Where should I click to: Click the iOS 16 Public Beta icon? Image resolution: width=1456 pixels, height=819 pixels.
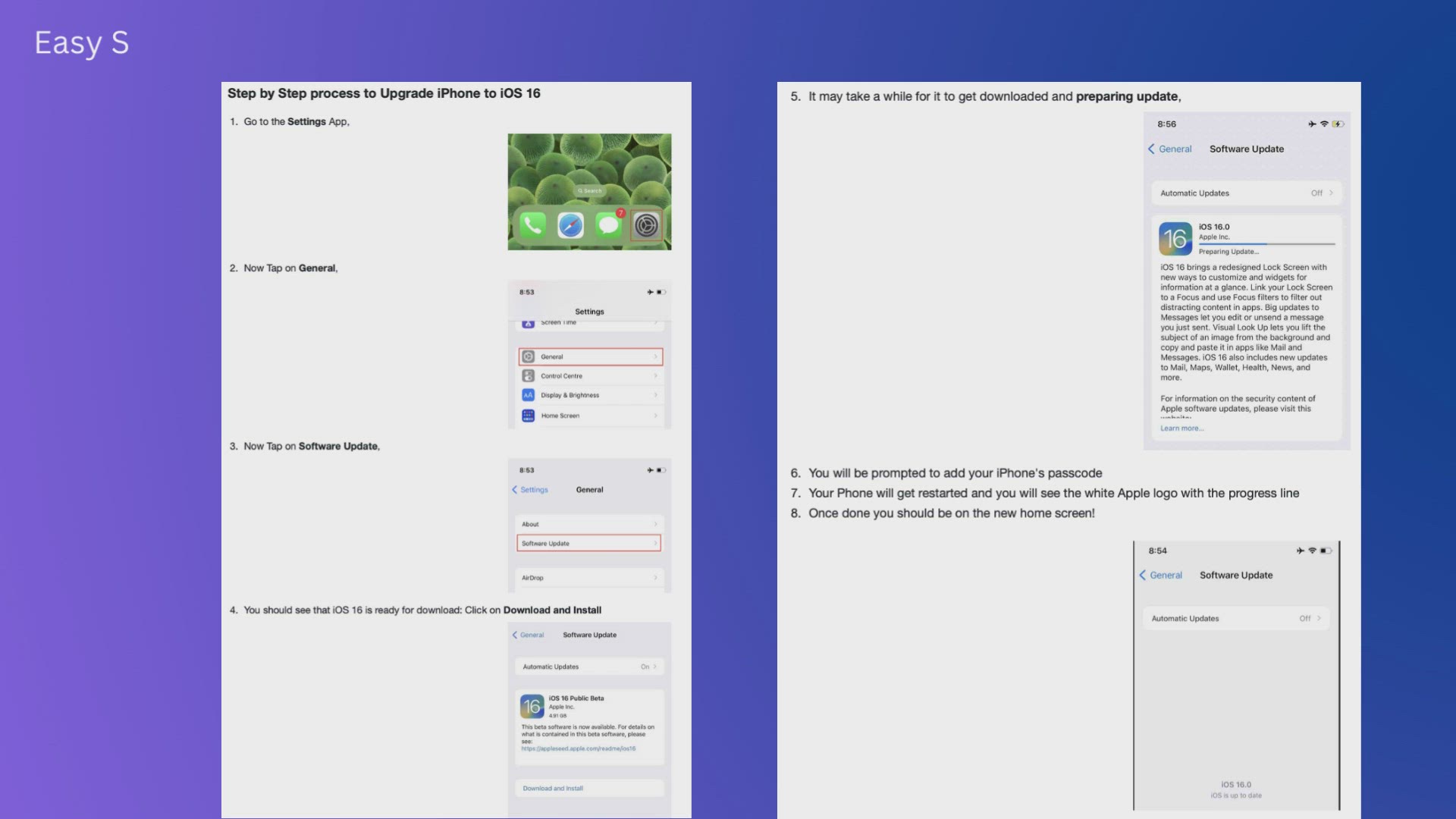tap(532, 706)
